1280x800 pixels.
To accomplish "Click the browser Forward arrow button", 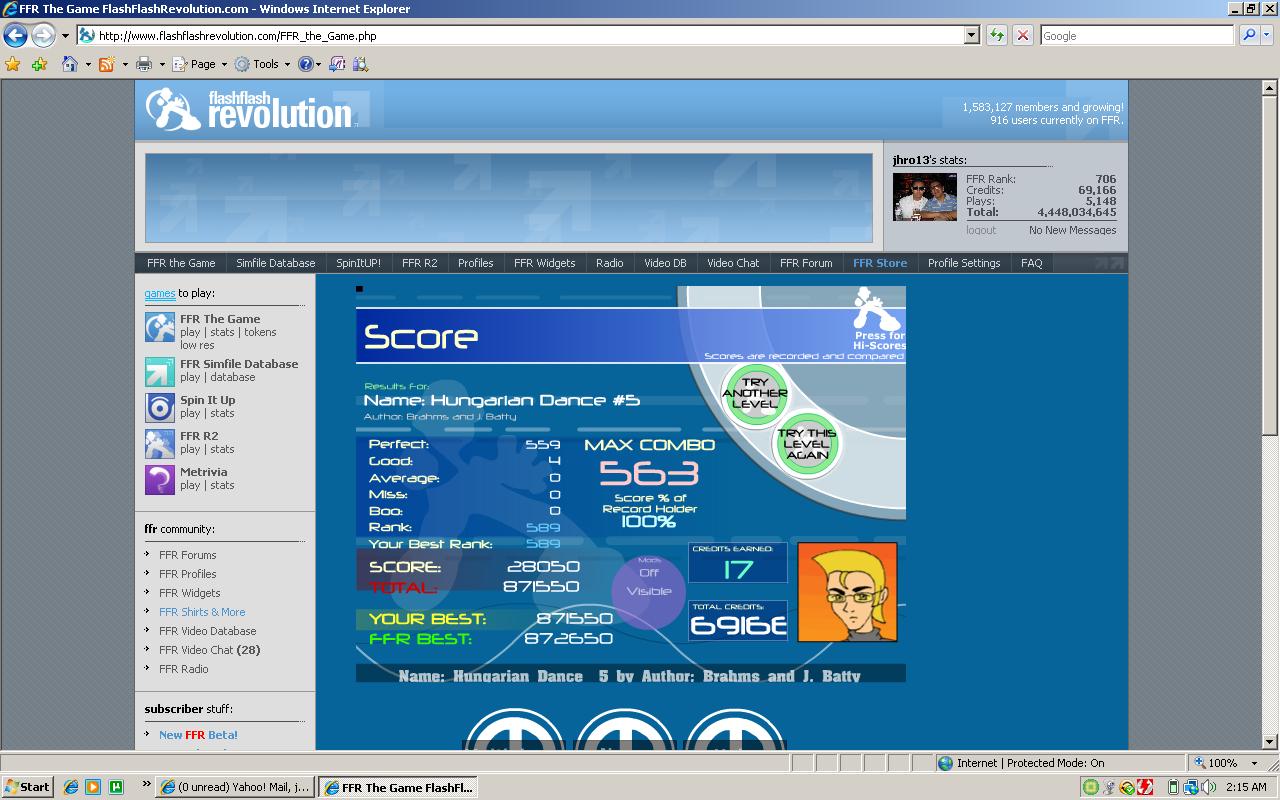I will pos(42,36).
